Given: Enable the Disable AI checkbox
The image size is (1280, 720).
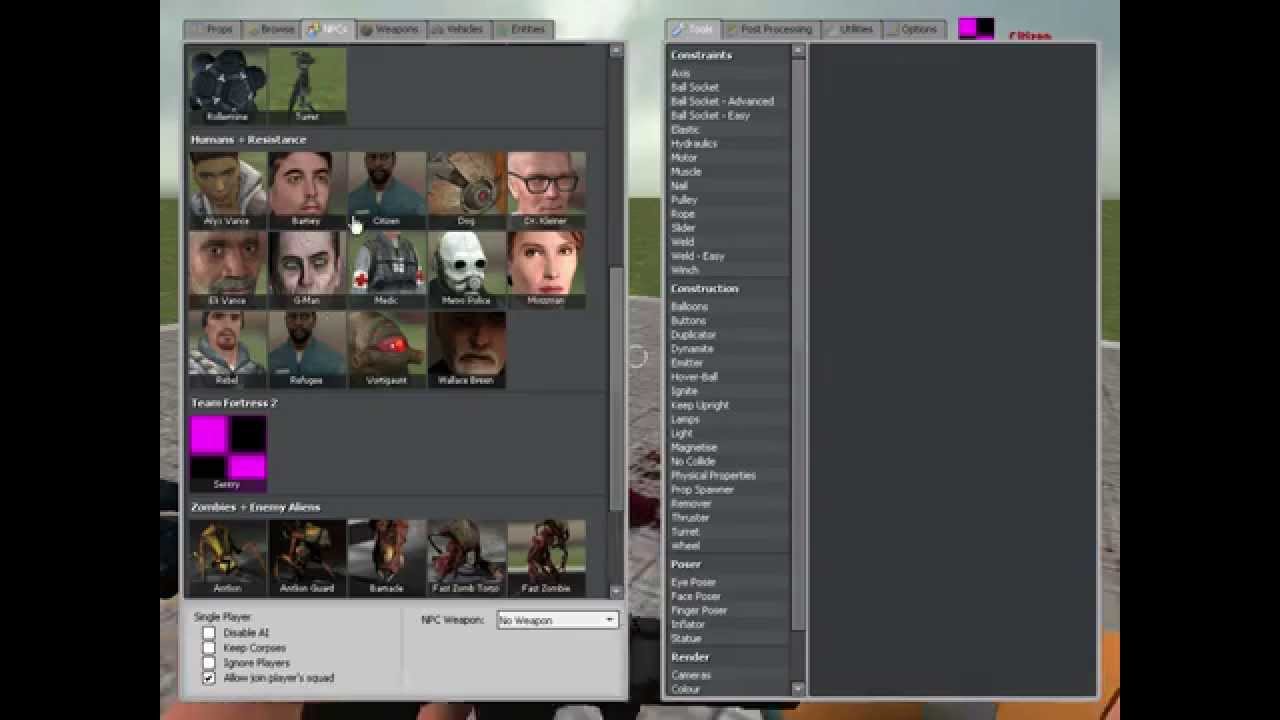Looking at the screenshot, I should (x=209, y=633).
